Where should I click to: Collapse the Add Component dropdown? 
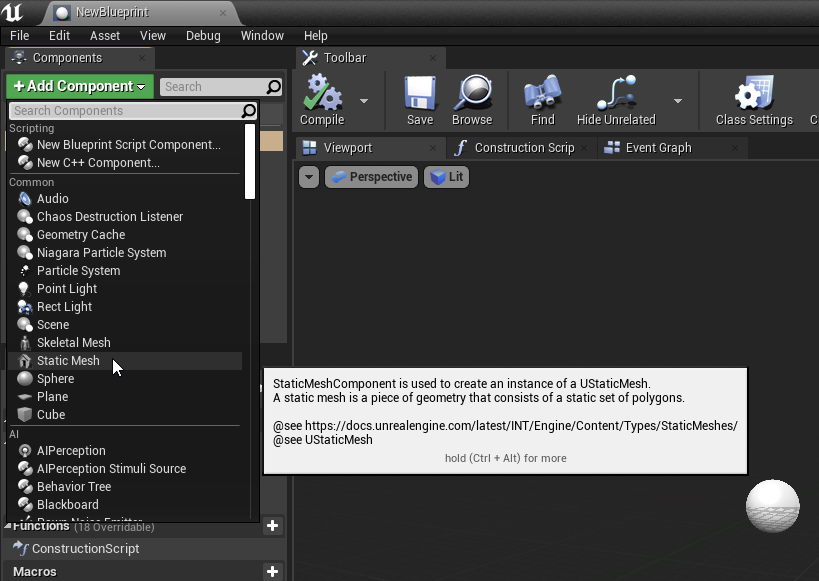click(80, 86)
